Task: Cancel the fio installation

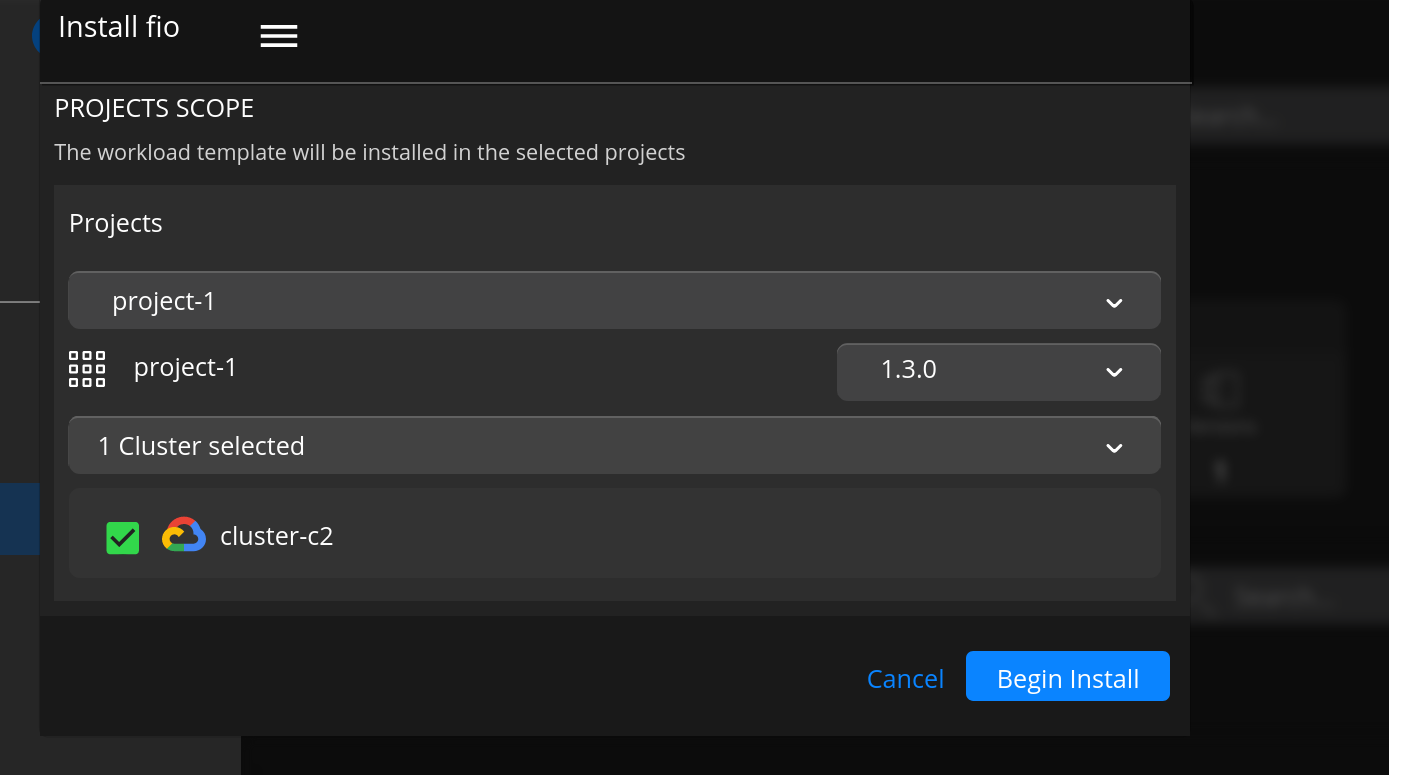Action: 905,679
